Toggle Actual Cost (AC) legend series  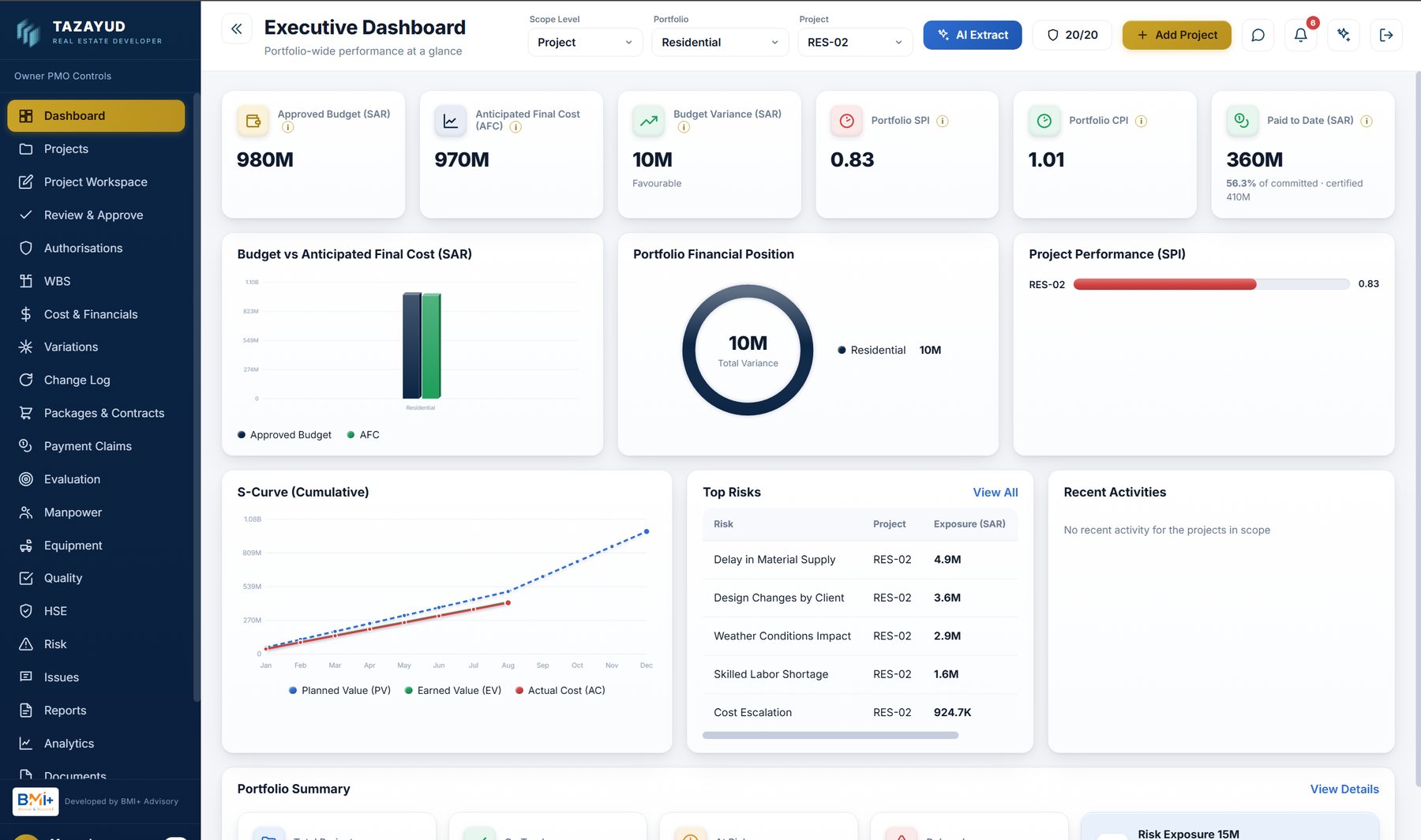coord(560,690)
